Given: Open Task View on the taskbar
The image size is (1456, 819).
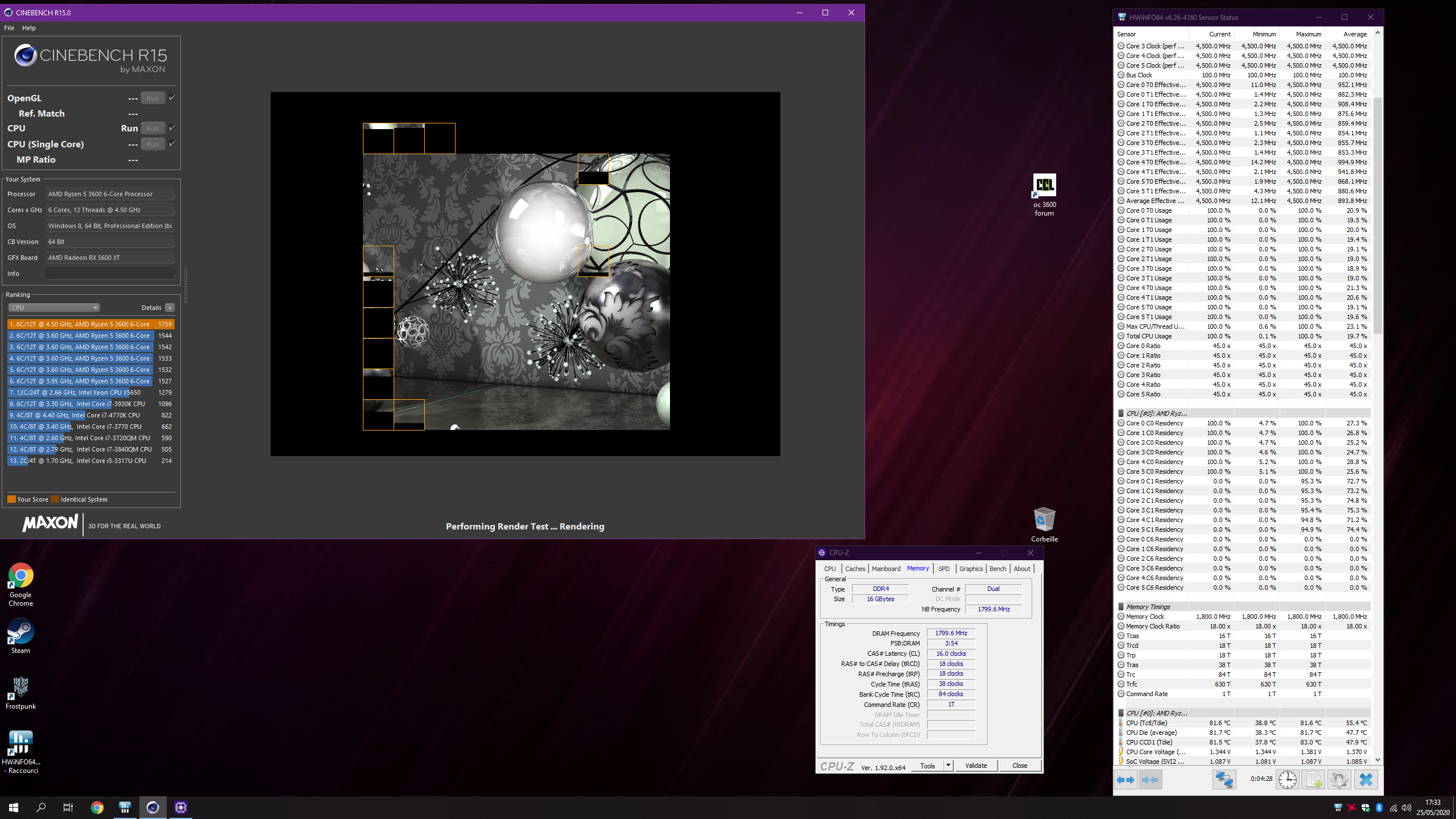Looking at the screenshot, I should coord(68,807).
